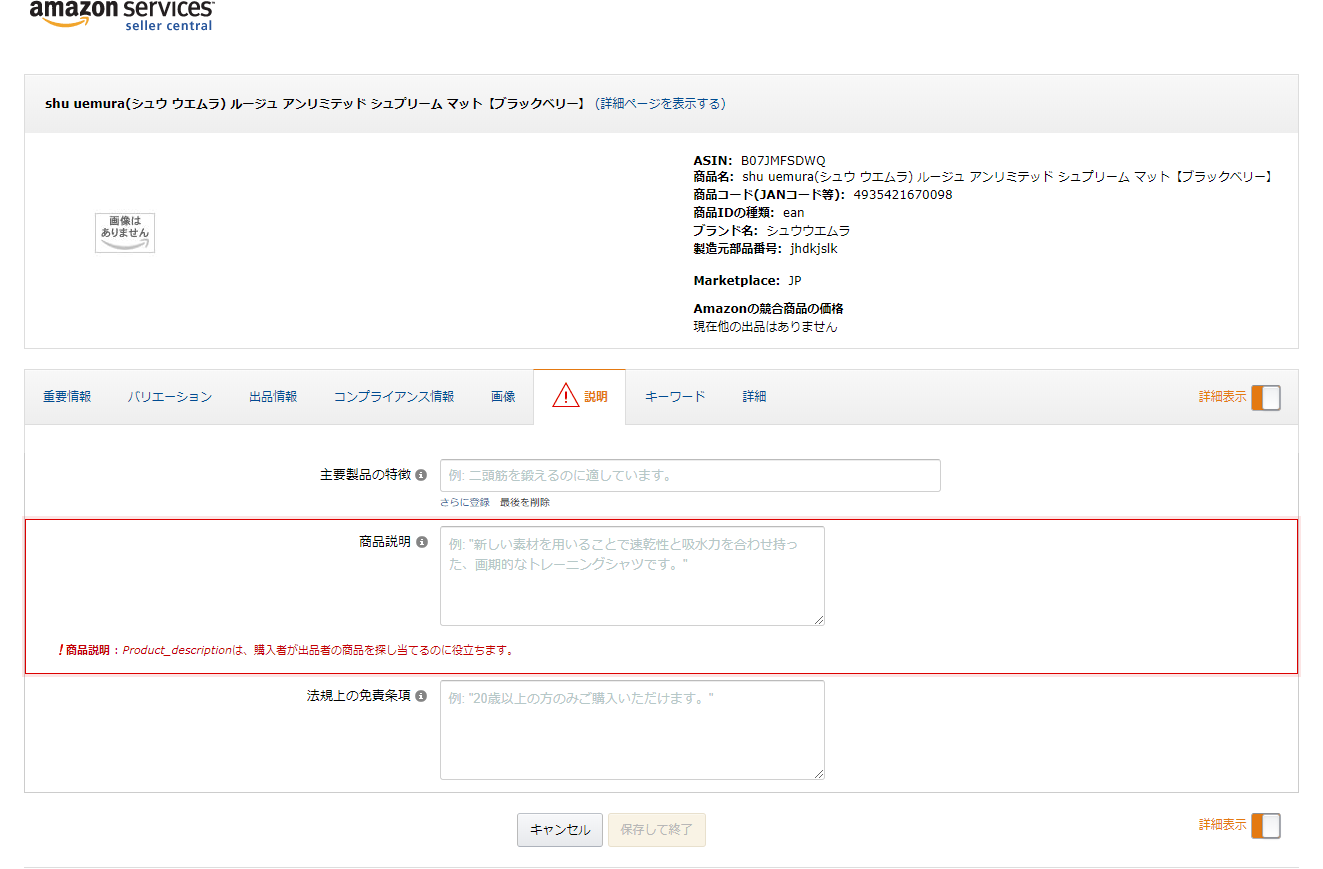Image resolution: width=1323 pixels, height=869 pixels.
Task: Click the no-image product placeholder thumbnail
Action: click(x=125, y=232)
